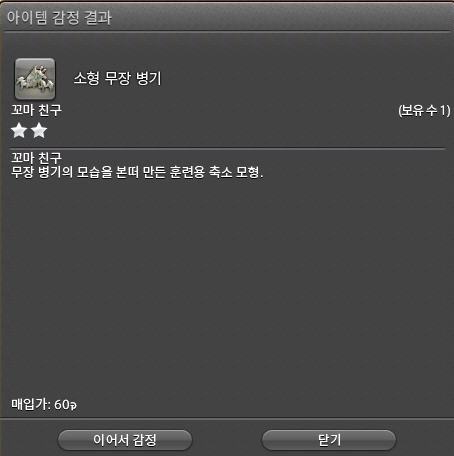The width and height of the screenshot is (454, 456).
Task: Click the 매입가 purchase price label
Action: [x=31, y=404]
